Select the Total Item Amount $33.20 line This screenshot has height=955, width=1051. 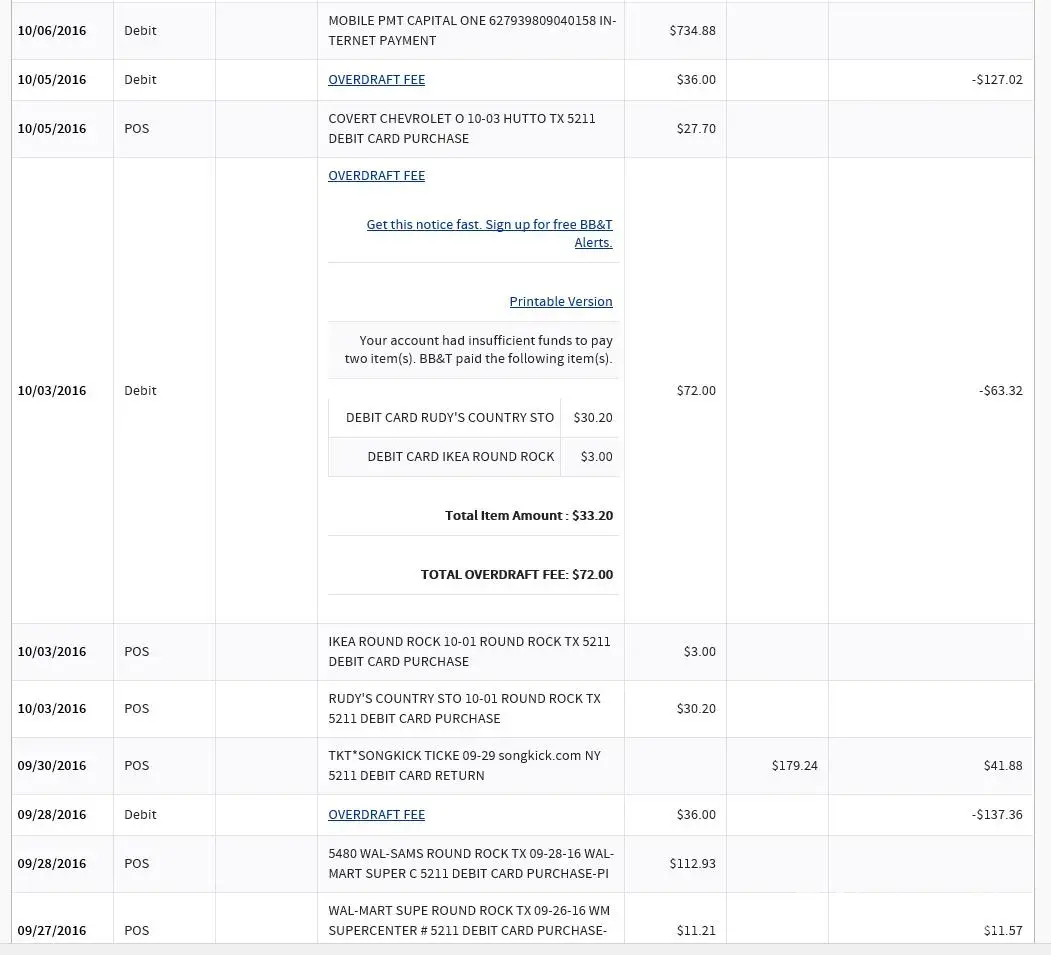[528, 516]
